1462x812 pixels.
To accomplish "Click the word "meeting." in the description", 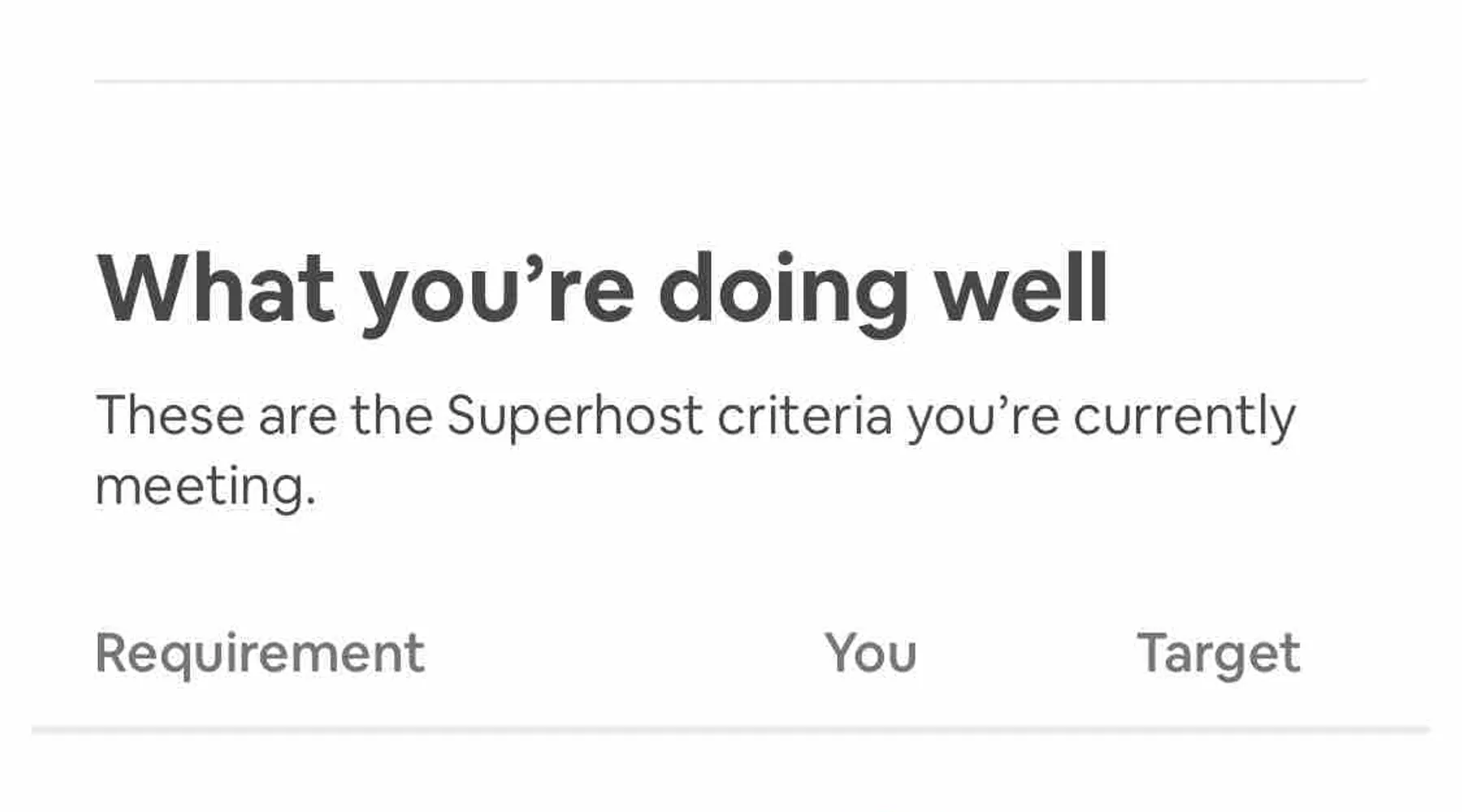I will pyautogui.click(x=205, y=487).
